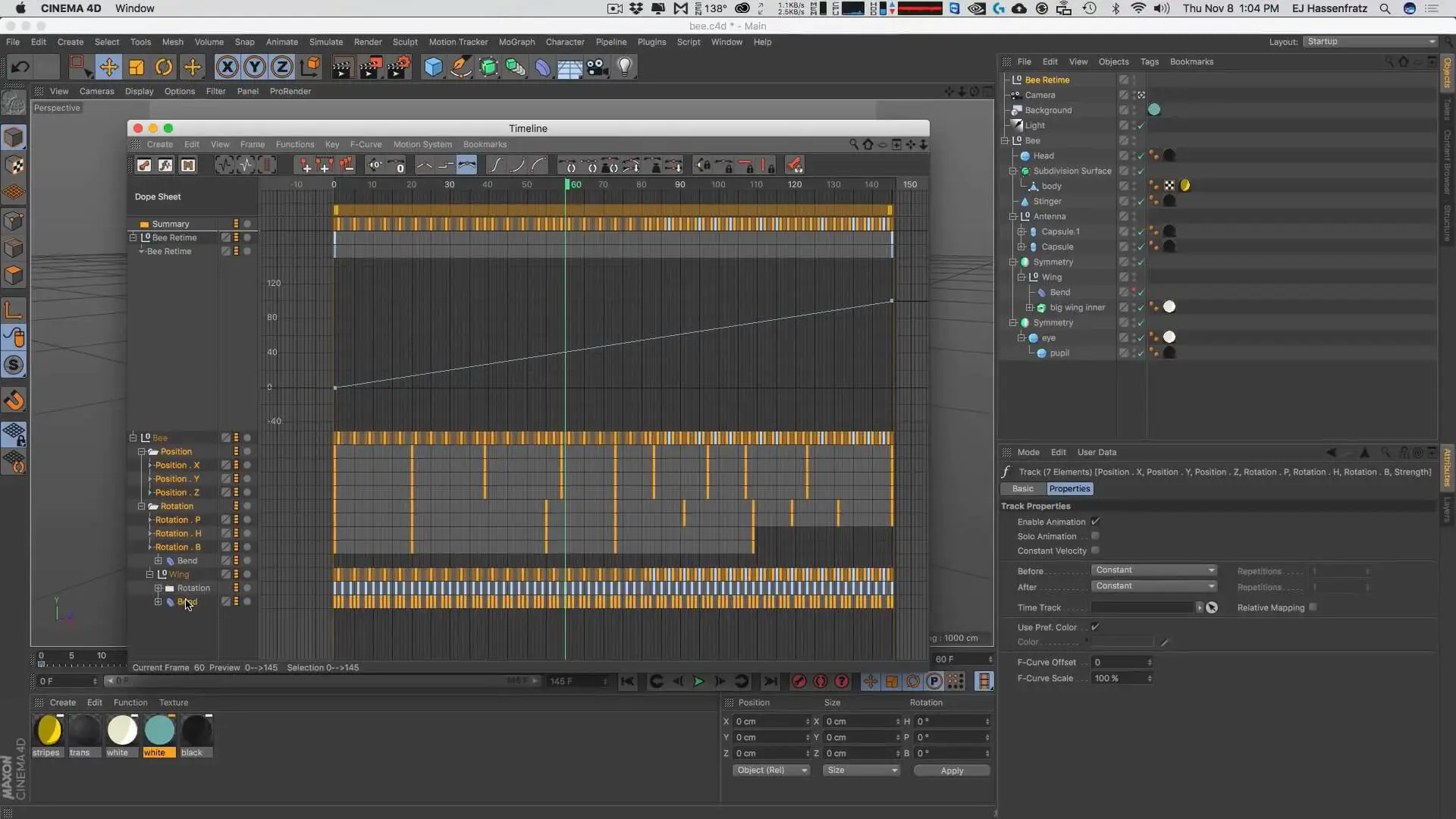Click the Floor environment icon
This screenshot has height=819, width=1456.
coord(570,67)
